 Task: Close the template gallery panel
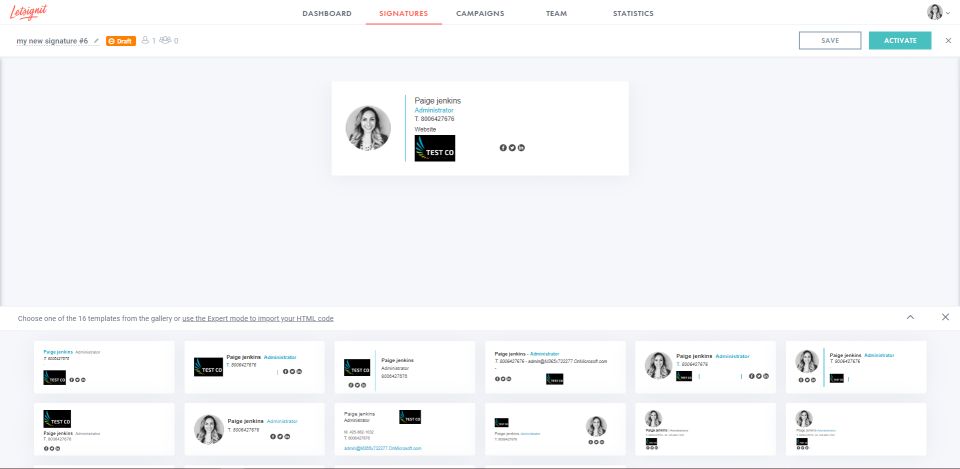pyautogui.click(x=945, y=317)
